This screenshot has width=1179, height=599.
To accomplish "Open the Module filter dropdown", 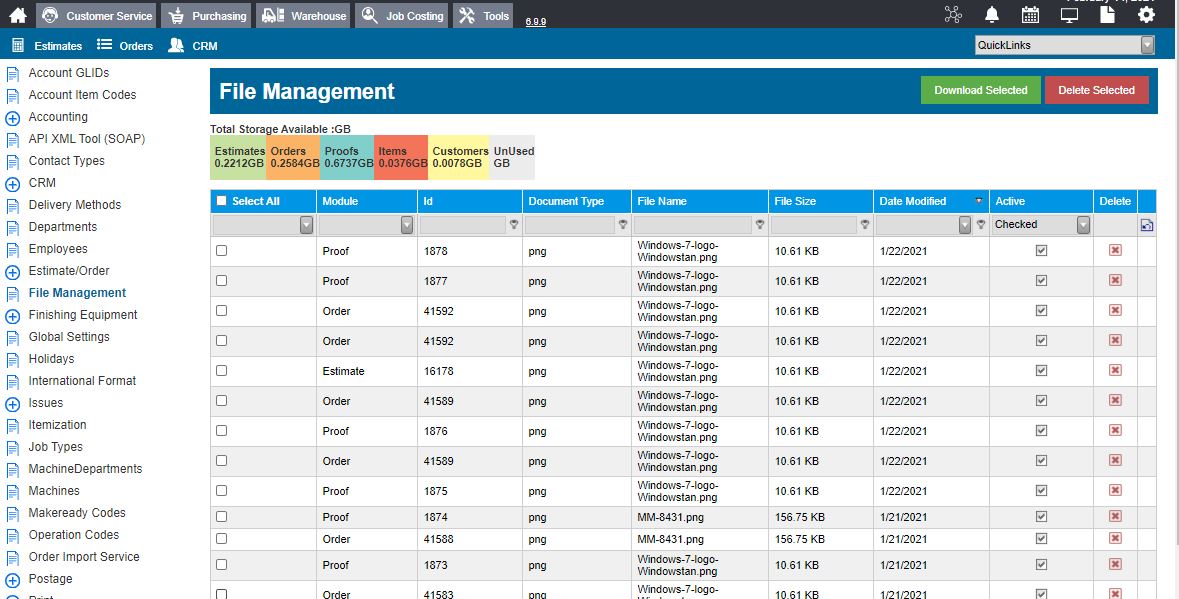I will (407, 225).
